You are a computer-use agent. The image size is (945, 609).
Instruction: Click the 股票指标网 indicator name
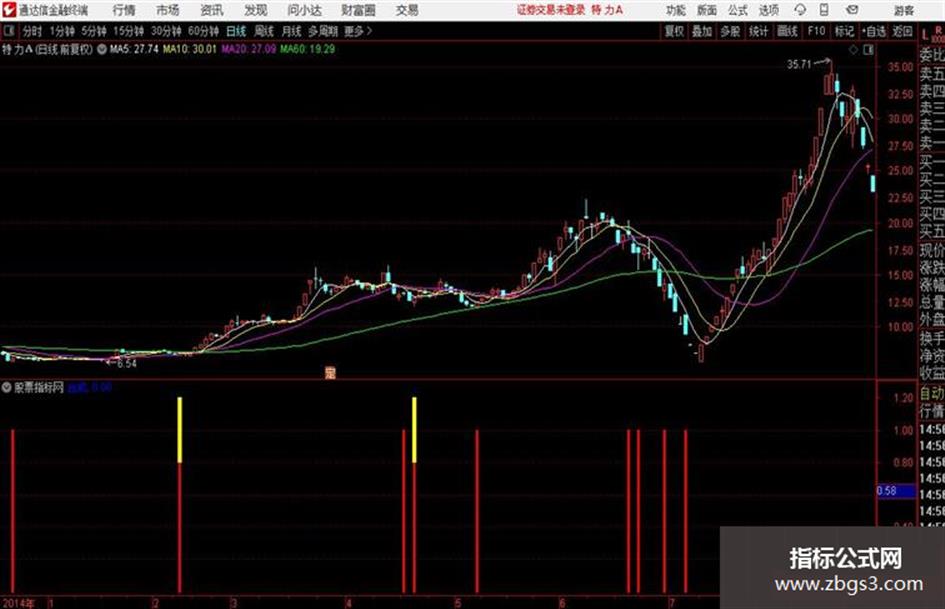point(39,387)
